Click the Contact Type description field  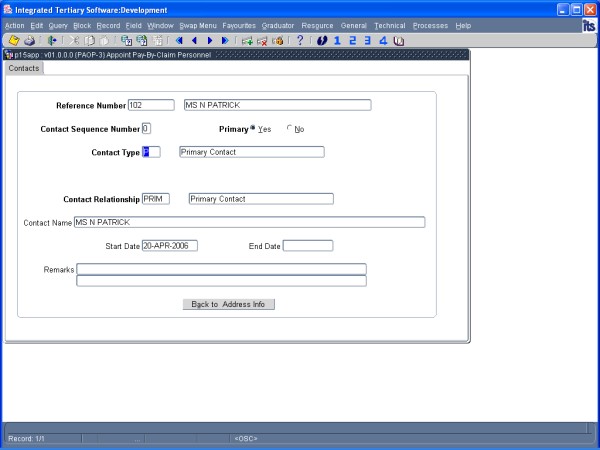252,152
